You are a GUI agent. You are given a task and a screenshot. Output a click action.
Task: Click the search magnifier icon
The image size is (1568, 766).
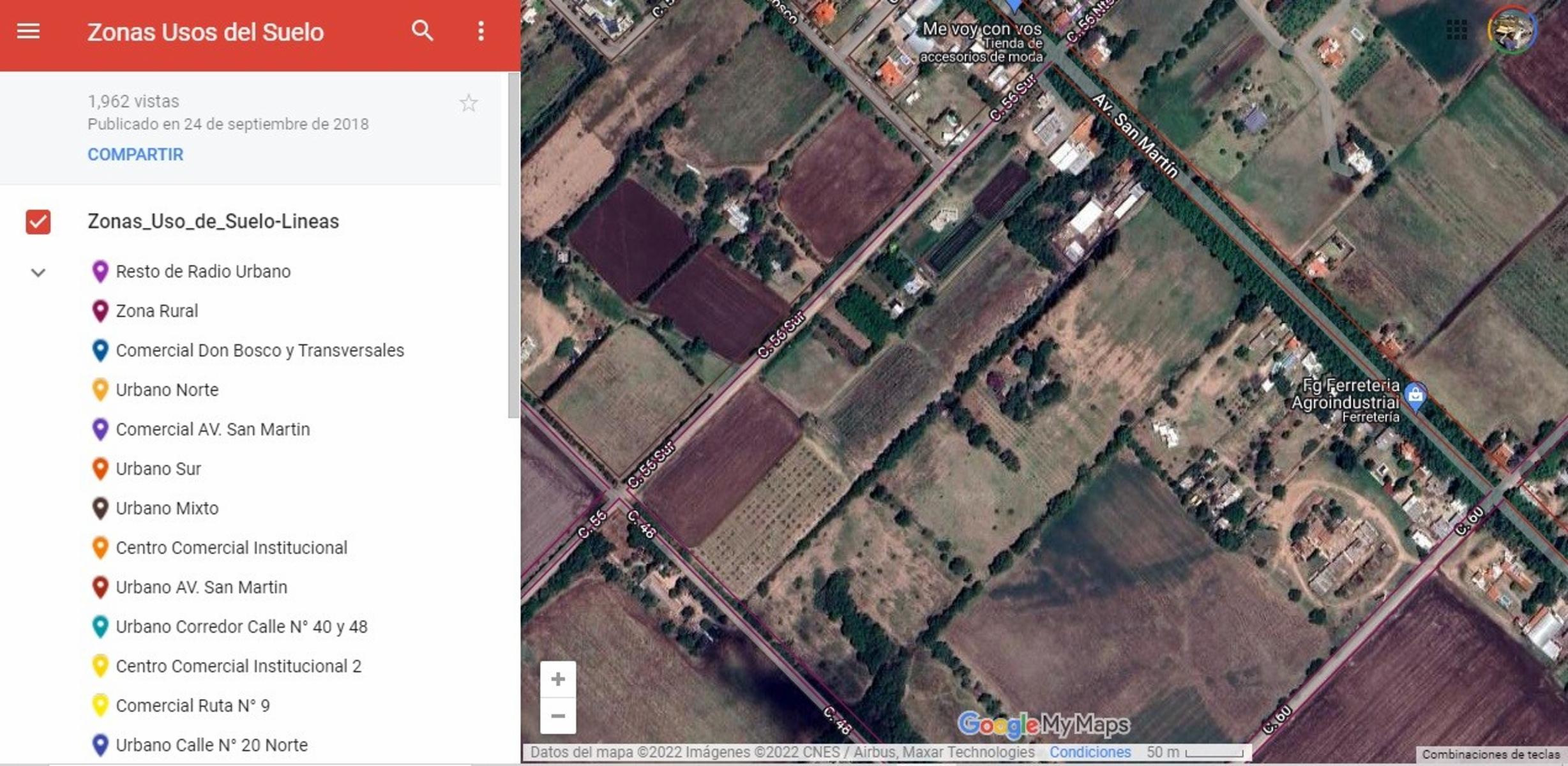click(x=422, y=31)
